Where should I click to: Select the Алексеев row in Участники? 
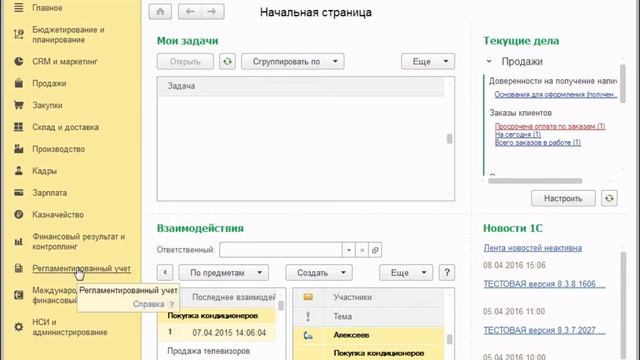pyautogui.click(x=369, y=336)
